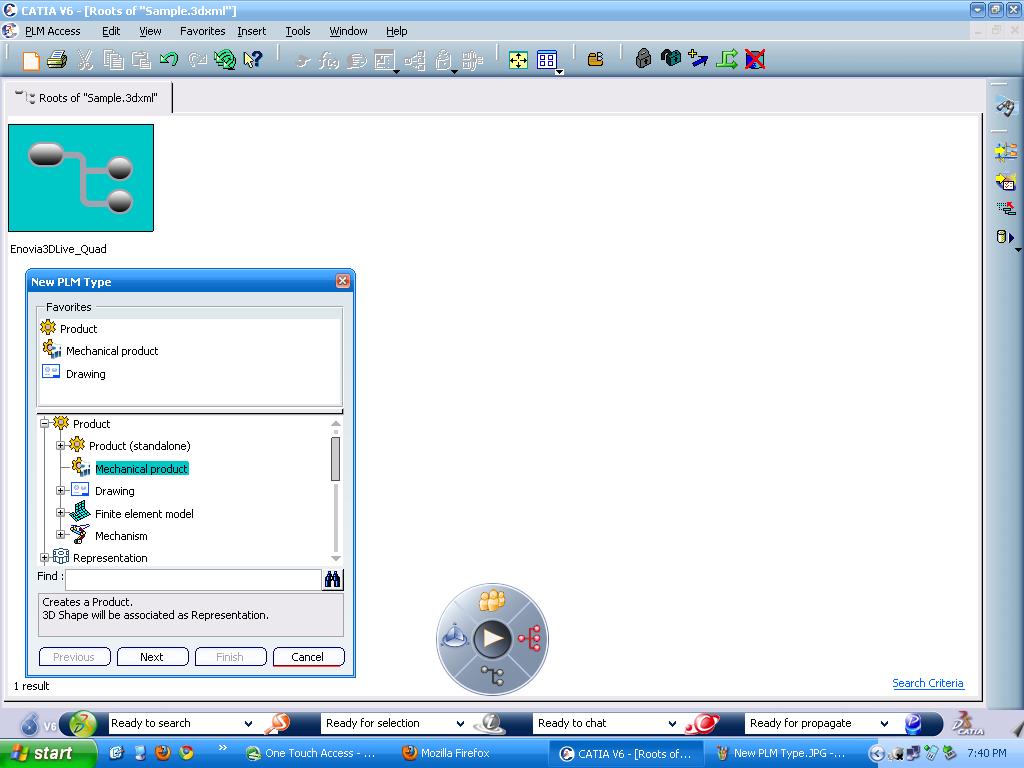This screenshot has width=1024, height=768.
Task: Click the red X delete icon
Action: [x=755, y=59]
